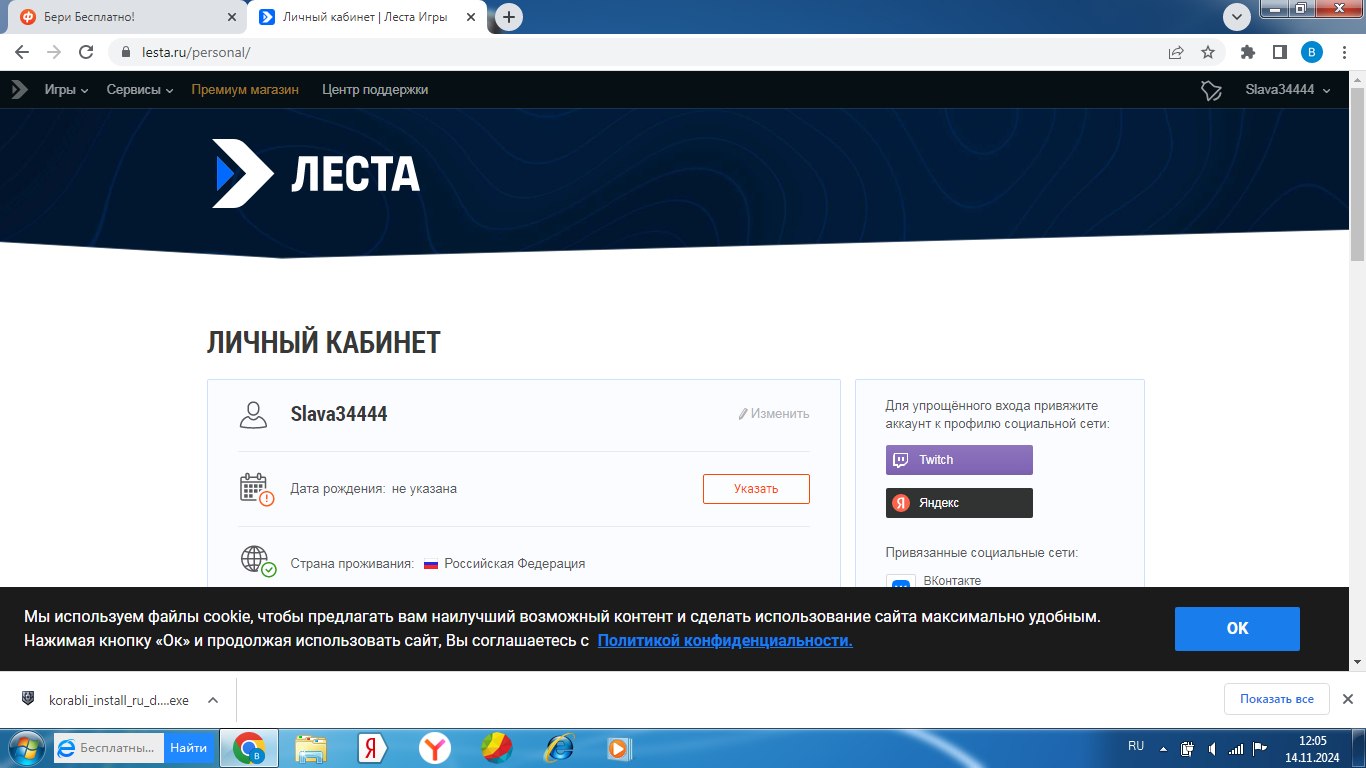The height and width of the screenshot is (768, 1366).
Task: Click 'Изменить' next to username
Action: pyautogui.click(x=774, y=414)
